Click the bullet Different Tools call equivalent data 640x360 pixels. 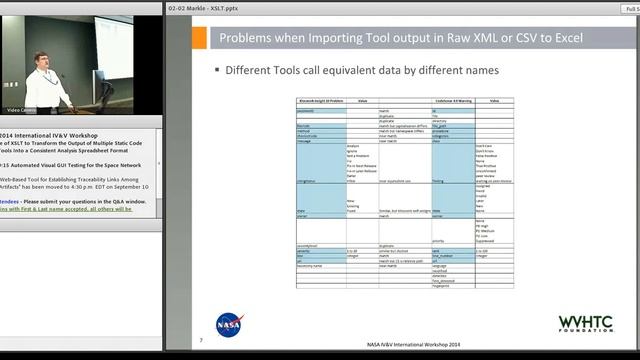(362, 70)
